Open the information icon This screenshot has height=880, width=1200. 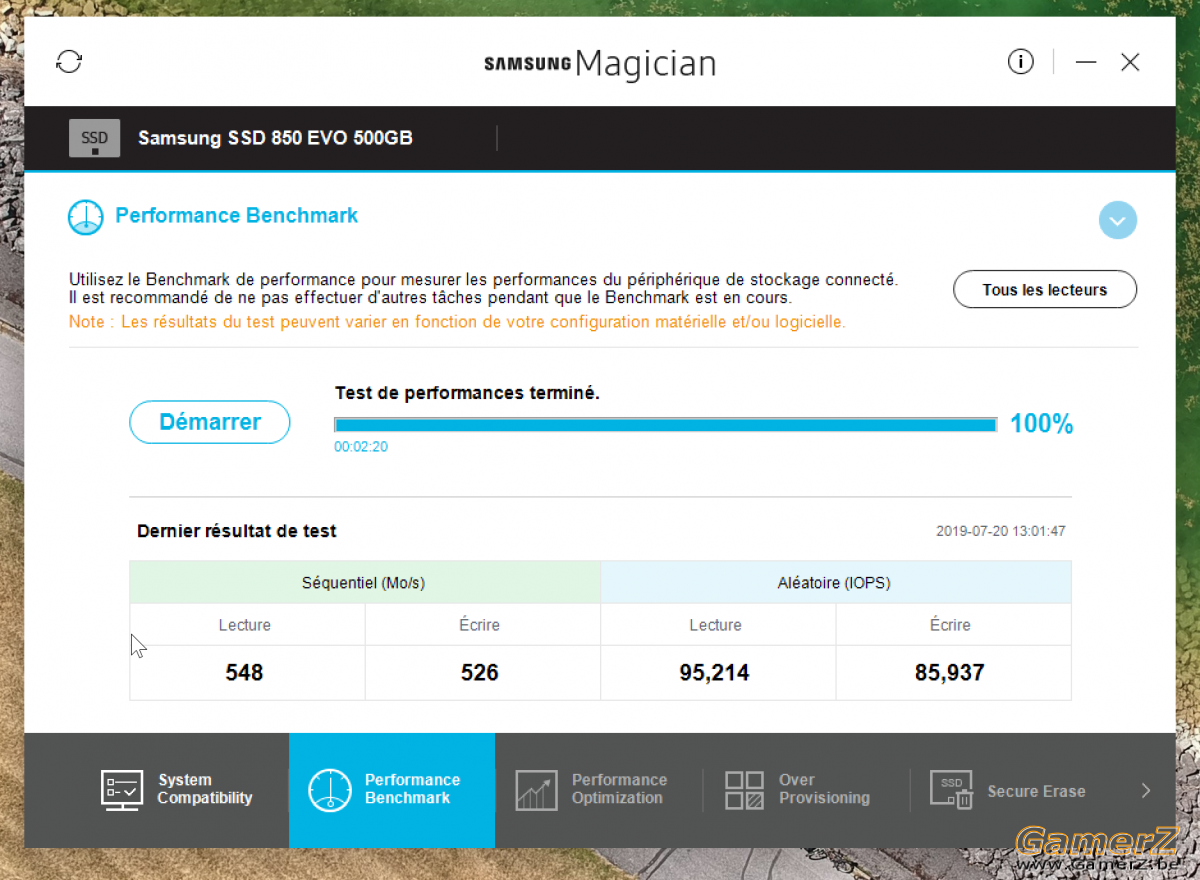[x=1020, y=62]
